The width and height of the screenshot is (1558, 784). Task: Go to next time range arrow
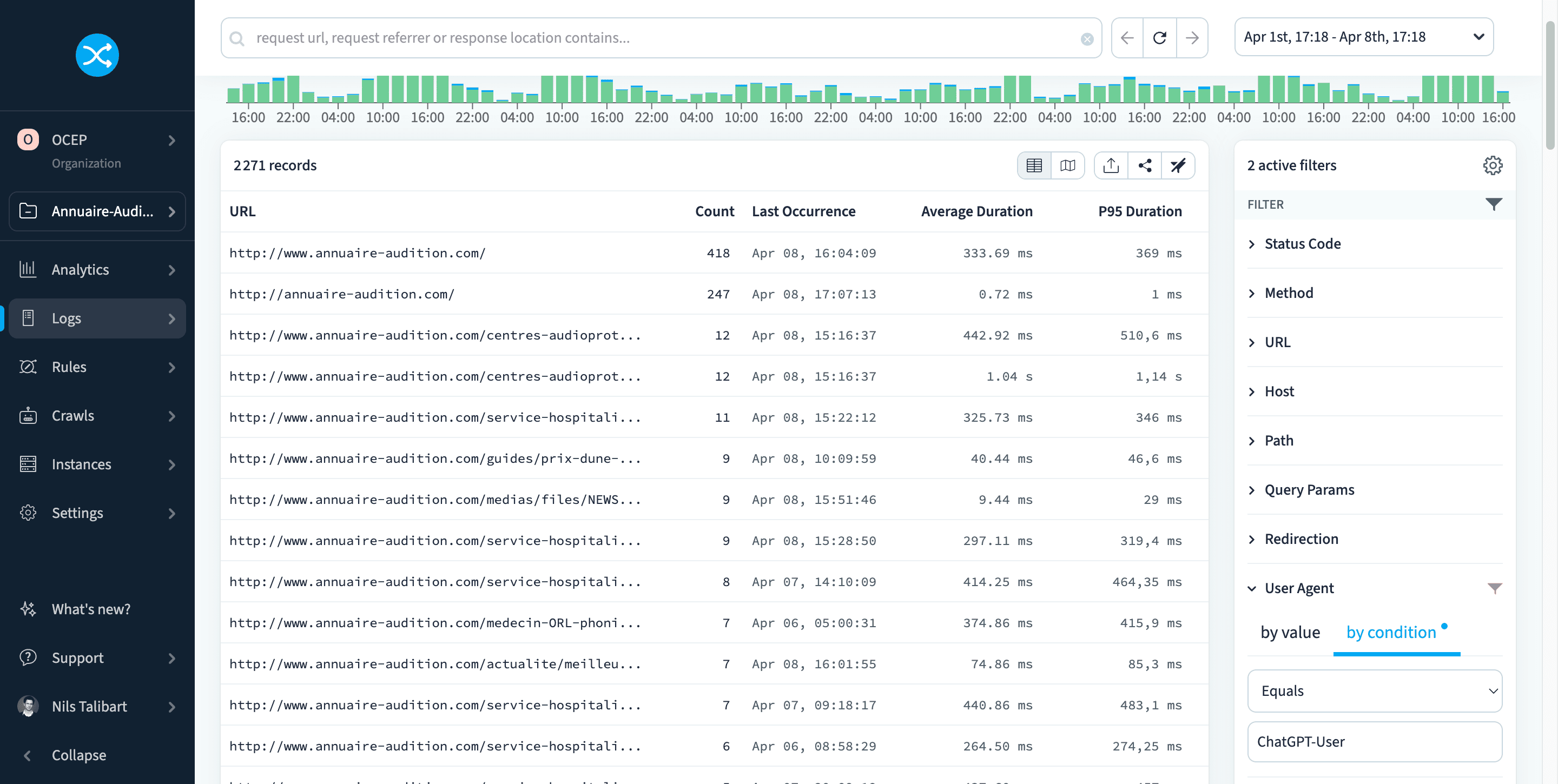(x=1192, y=38)
